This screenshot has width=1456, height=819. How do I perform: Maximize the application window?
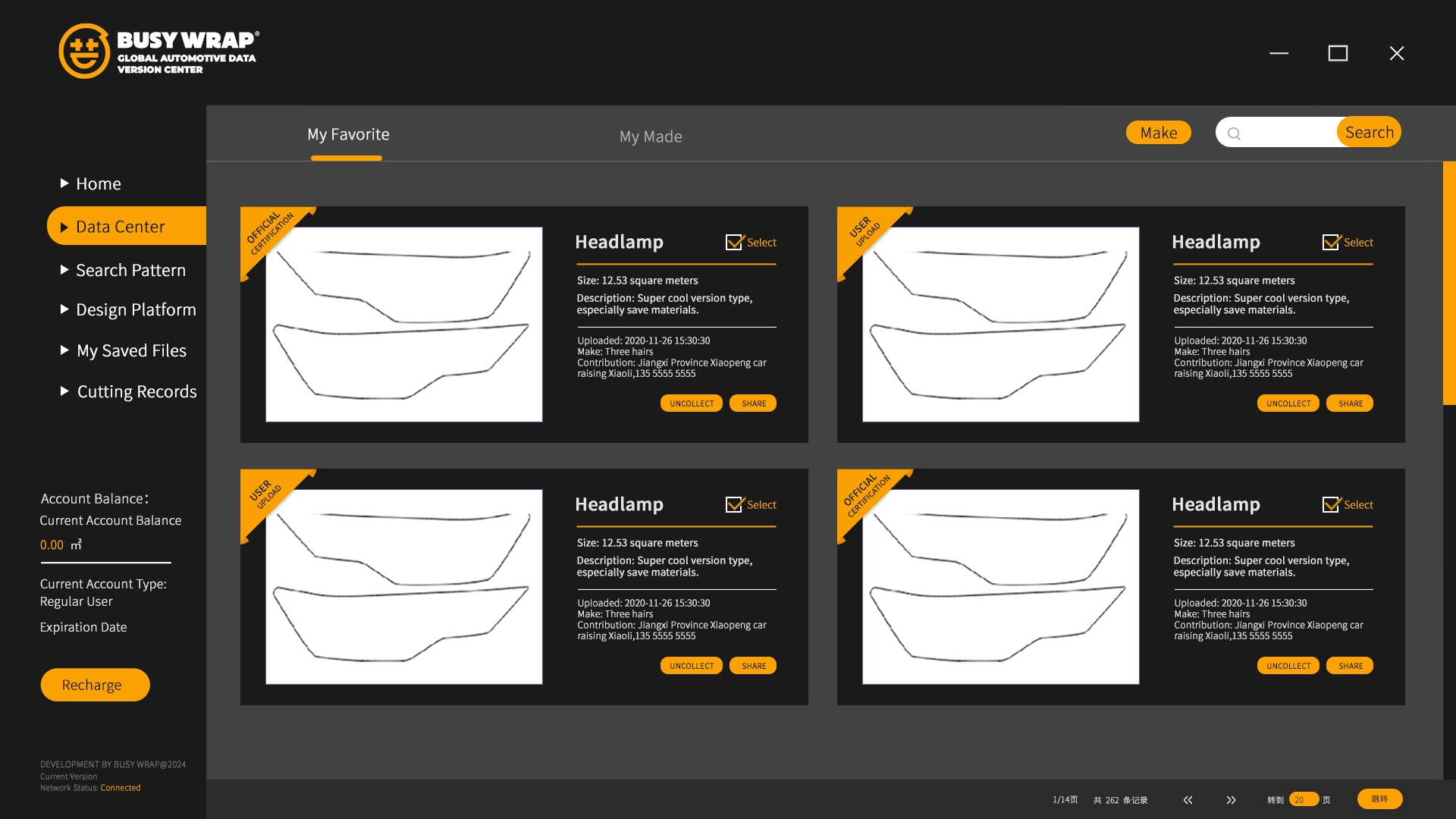pyautogui.click(x=1338, y=53)
